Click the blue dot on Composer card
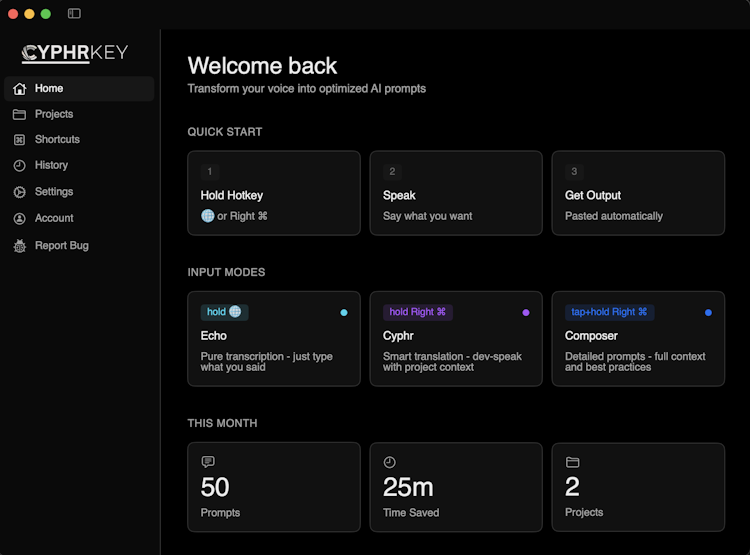The image size is (750, 555). pos(708,312)
